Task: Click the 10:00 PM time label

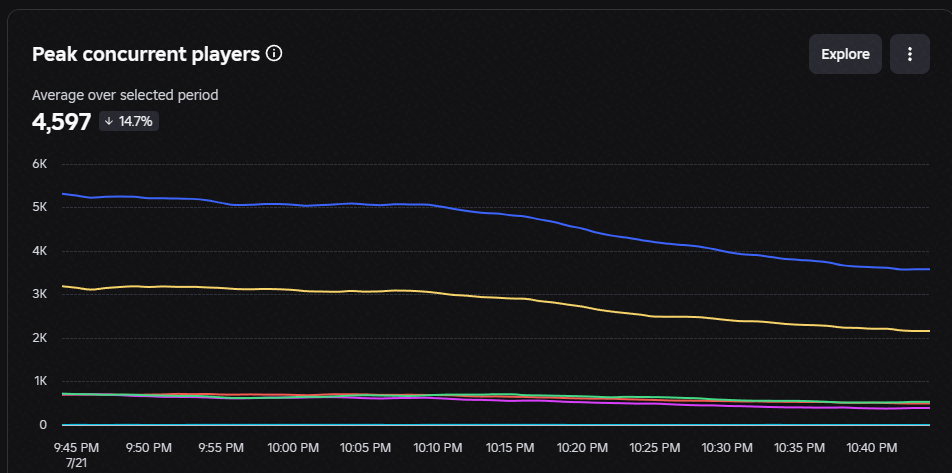Action: pos(293,447)
